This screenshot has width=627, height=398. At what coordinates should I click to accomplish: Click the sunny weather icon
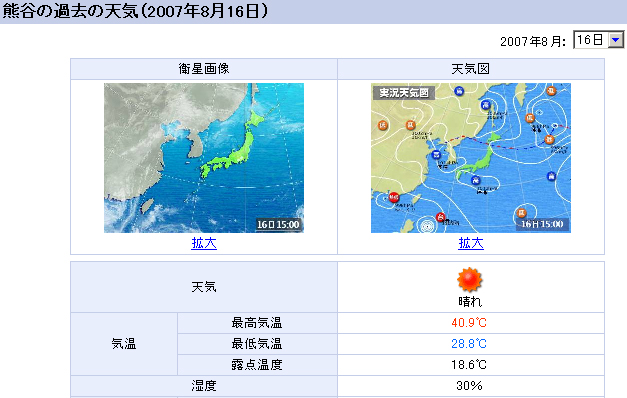pyautogui.click(x=470, y=280)
